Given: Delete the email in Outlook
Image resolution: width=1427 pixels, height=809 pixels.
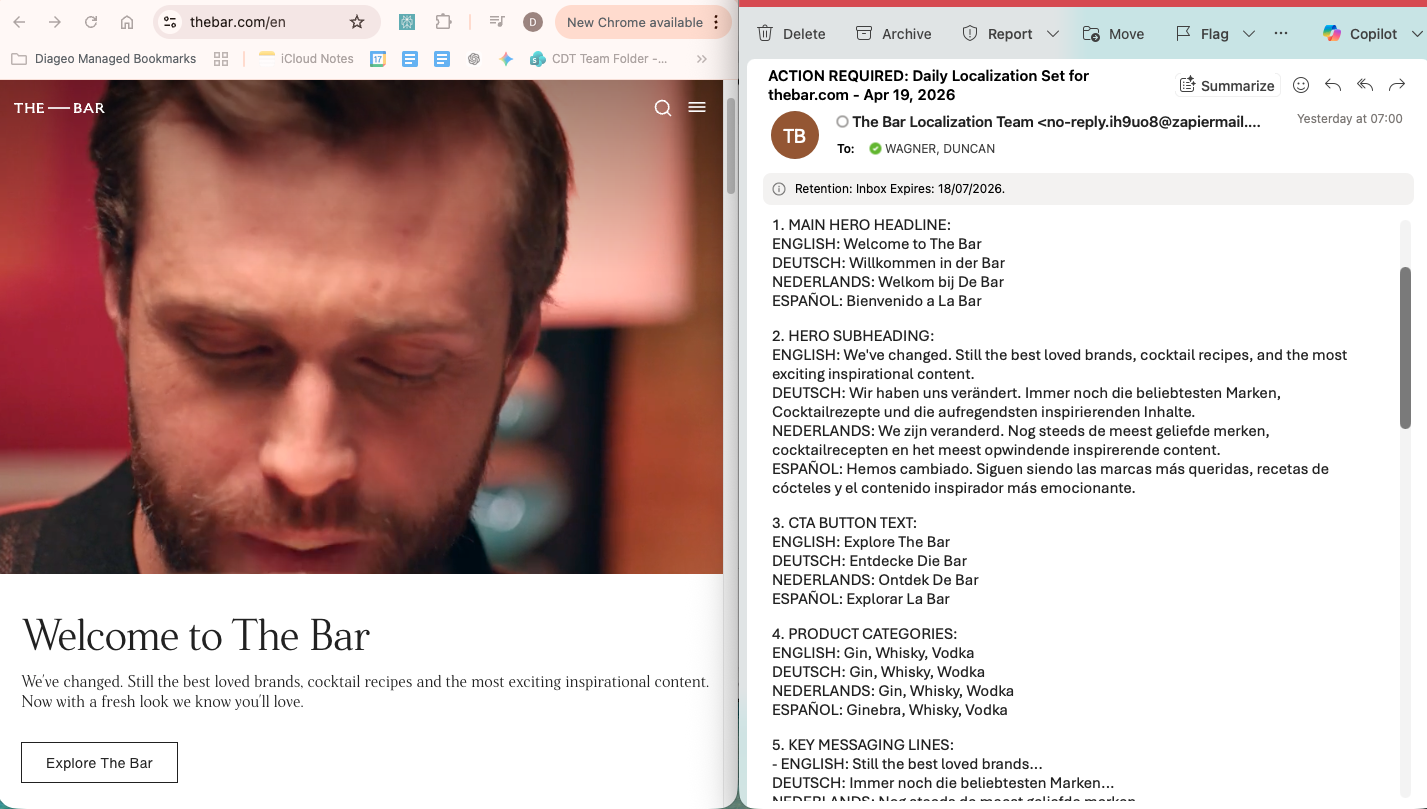Looking at the screenshot, I should click(x=791, y=34).
